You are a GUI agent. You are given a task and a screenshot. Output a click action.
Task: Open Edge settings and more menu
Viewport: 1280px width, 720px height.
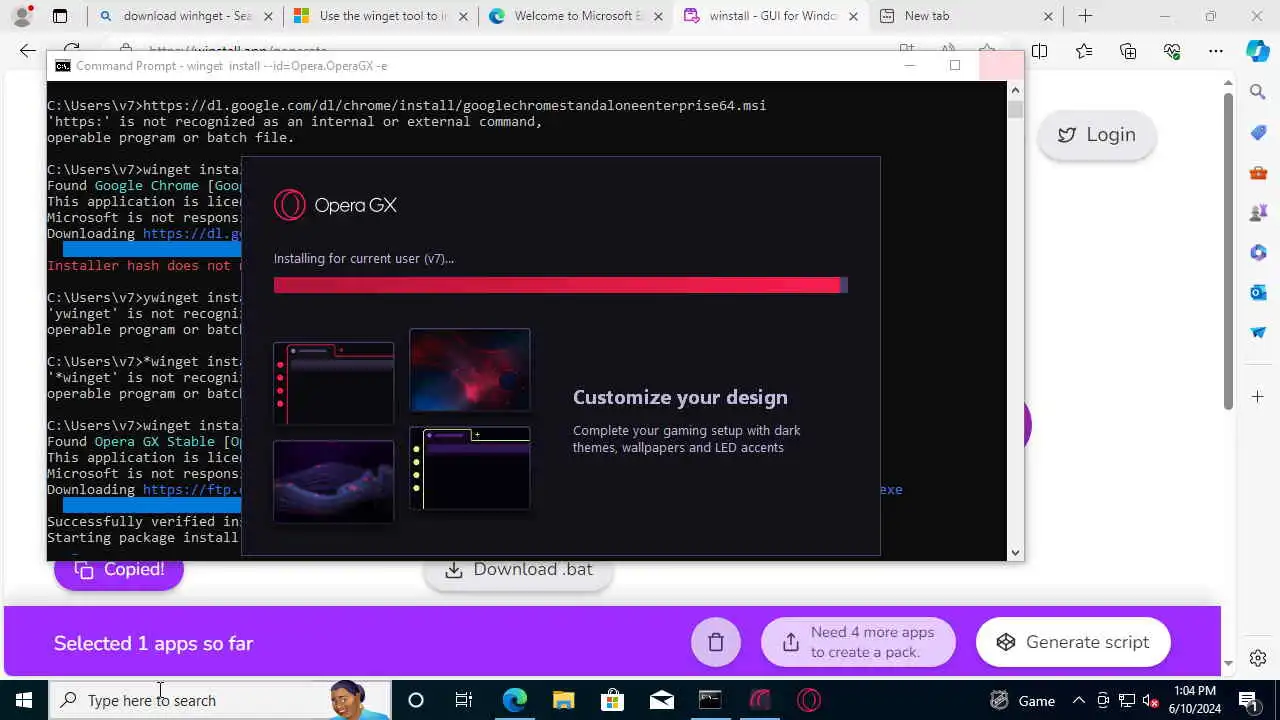(1216, 51)
